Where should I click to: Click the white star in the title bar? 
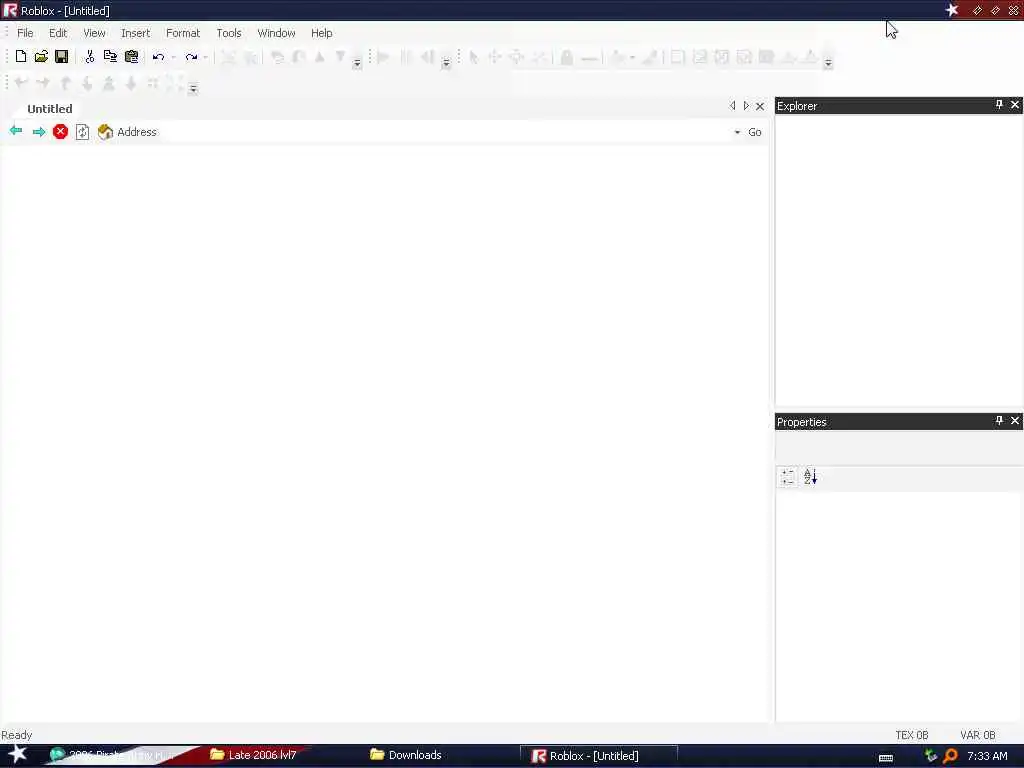point(952,10)
